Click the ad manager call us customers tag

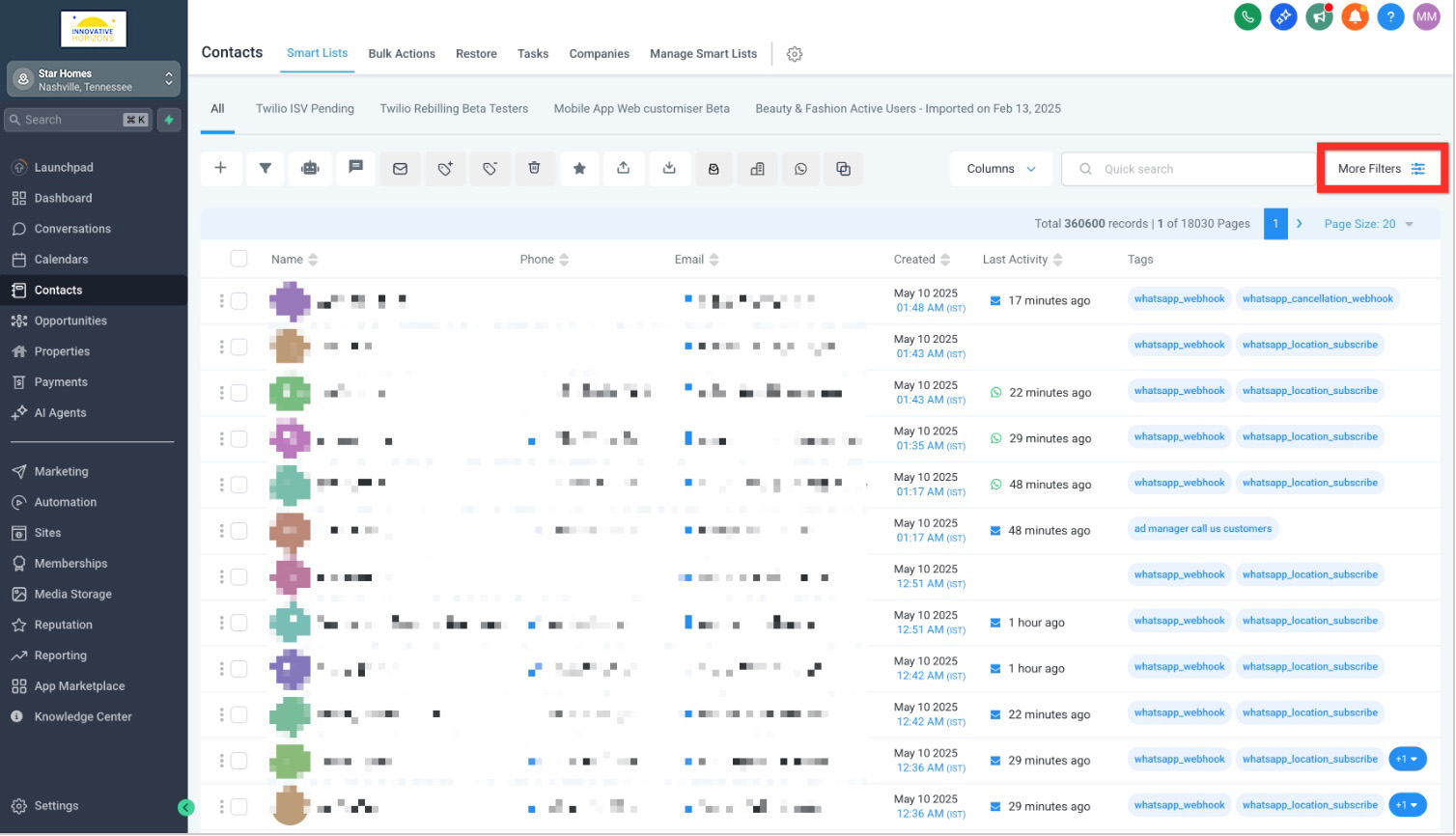[1203, 529]
